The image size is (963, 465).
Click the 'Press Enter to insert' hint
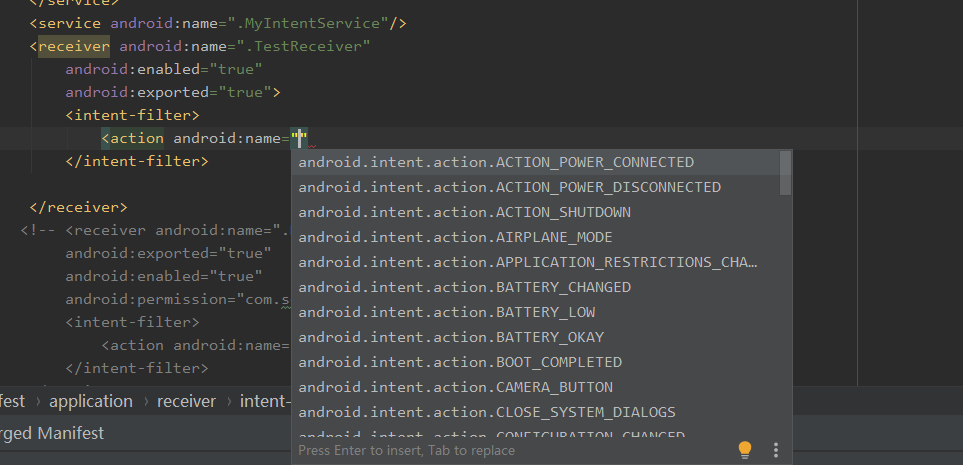pyautogui.click(x=407, y=451)
